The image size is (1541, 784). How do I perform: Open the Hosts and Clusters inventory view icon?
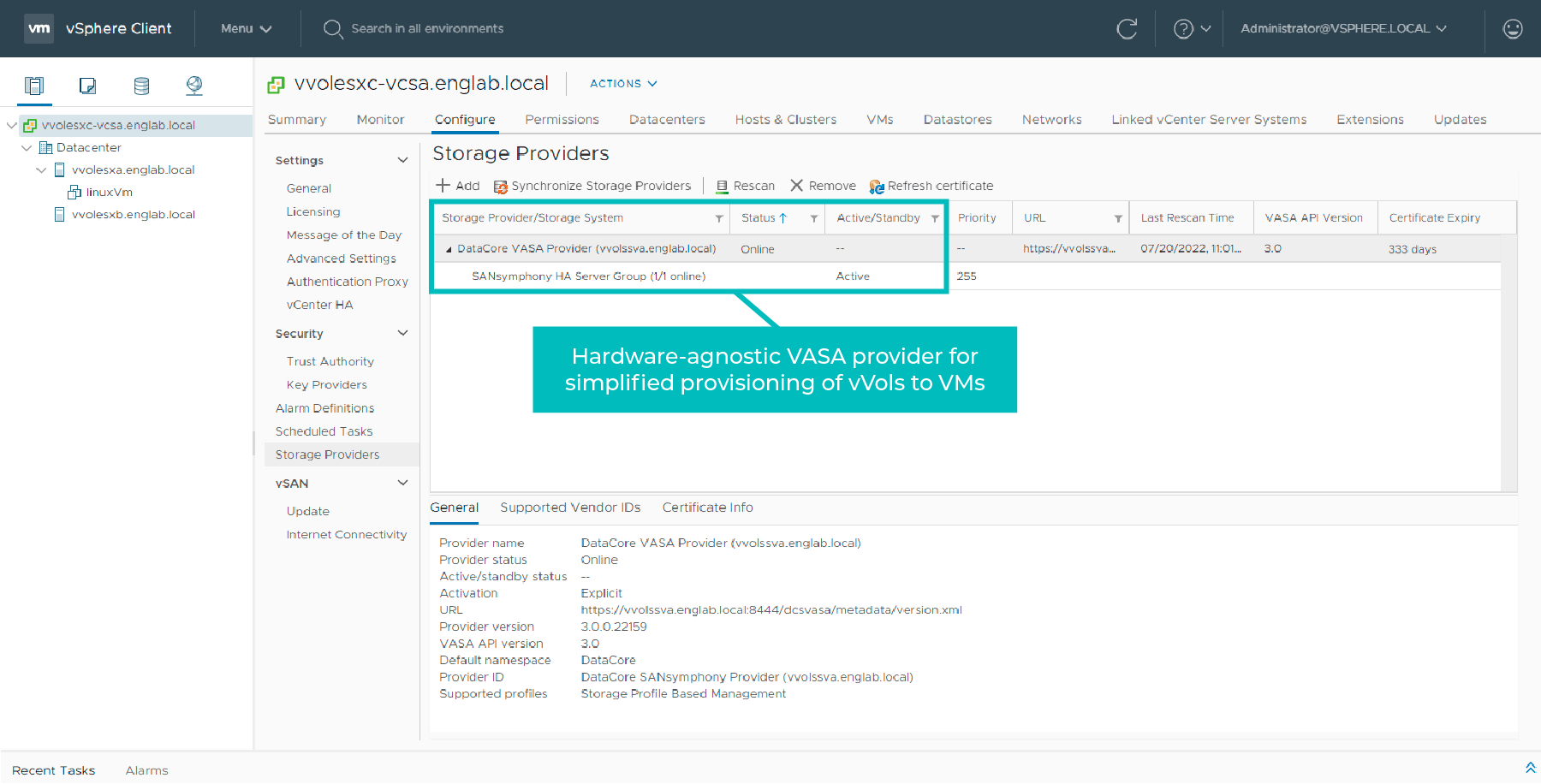click(34, 86)
